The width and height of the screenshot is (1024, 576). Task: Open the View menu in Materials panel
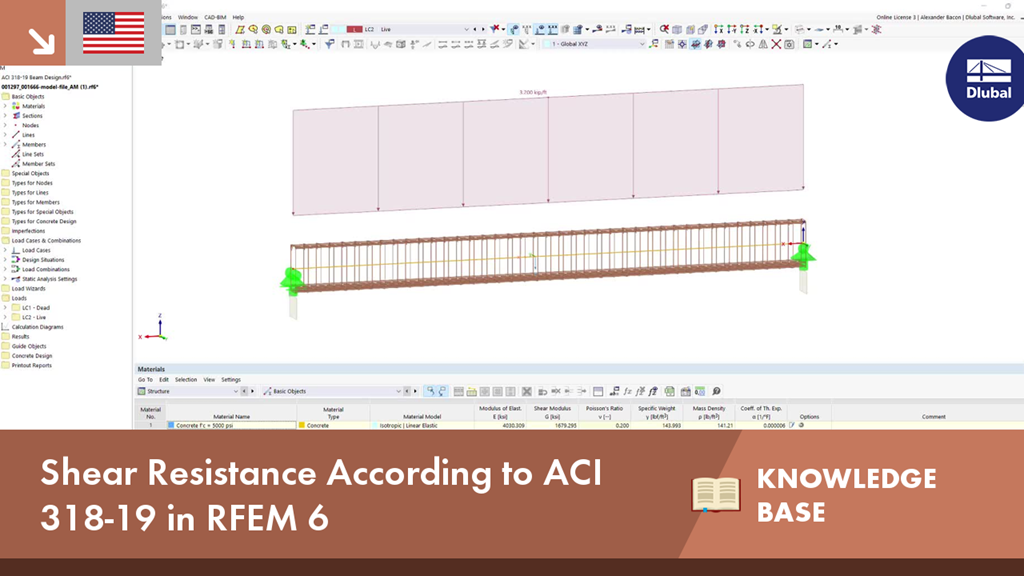click(x=209, y=379)
